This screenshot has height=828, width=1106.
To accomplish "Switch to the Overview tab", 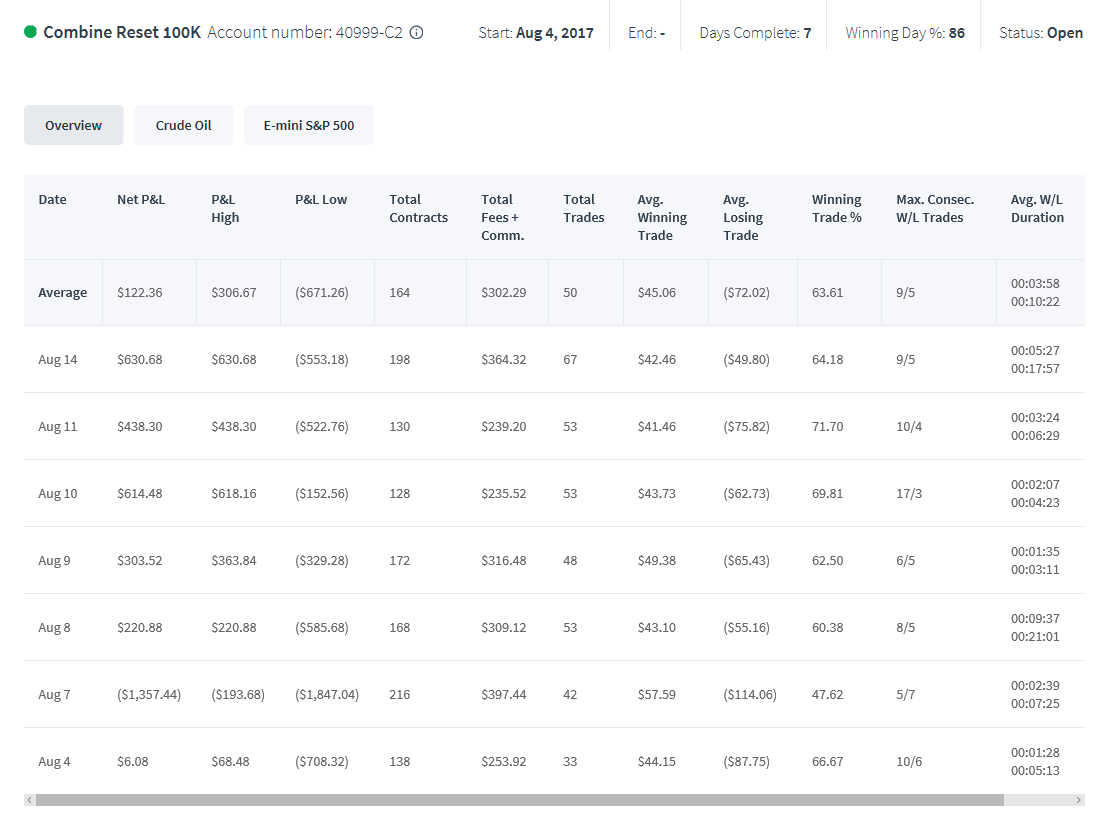I will click(73, 126).
